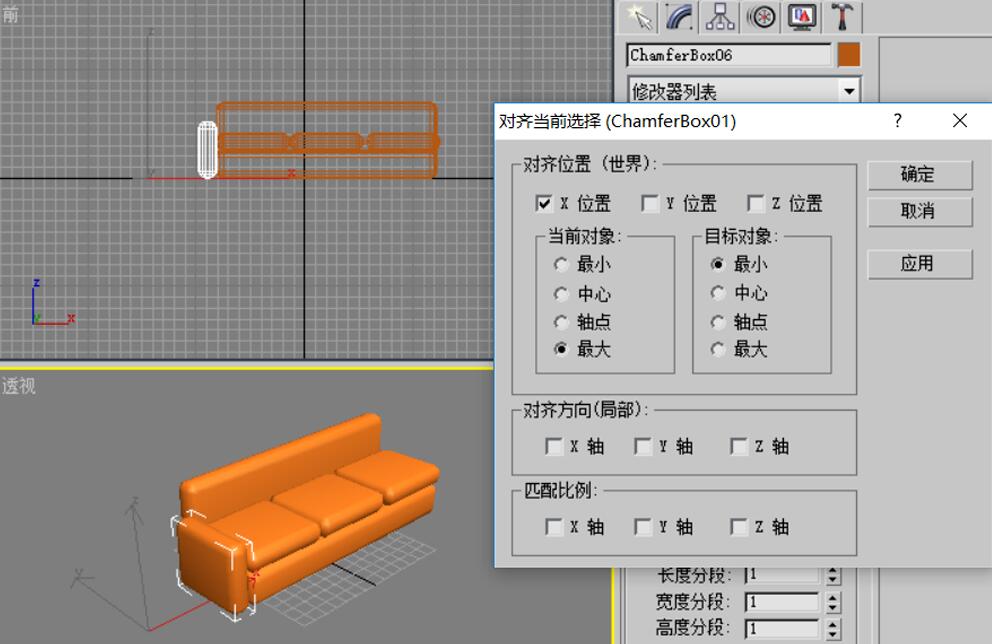The image size is (992, 644).
Task: Check the X 轴 box under 匹配比例
Action: 555,527
